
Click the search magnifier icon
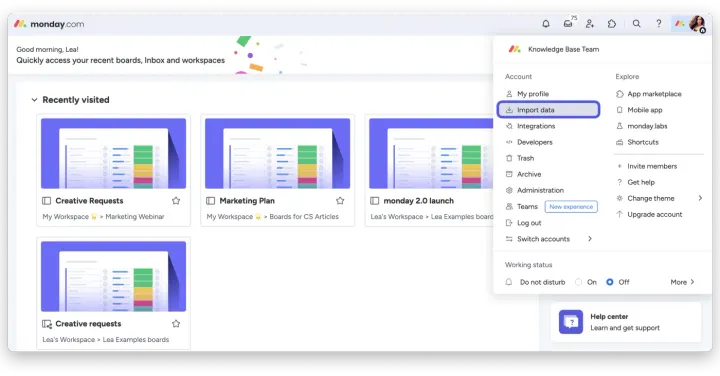click(636, 23)
